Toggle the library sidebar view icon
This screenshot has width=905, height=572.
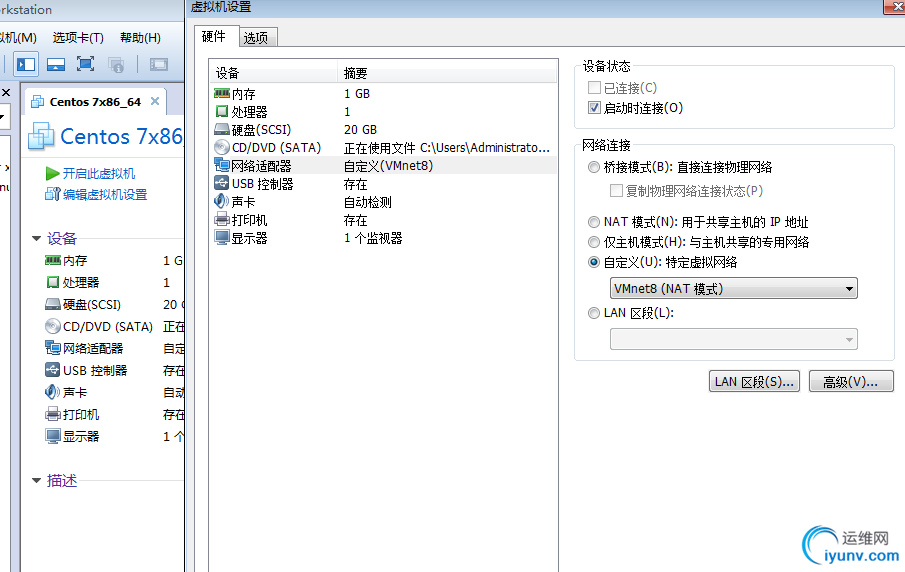click(x=26, y=64)
